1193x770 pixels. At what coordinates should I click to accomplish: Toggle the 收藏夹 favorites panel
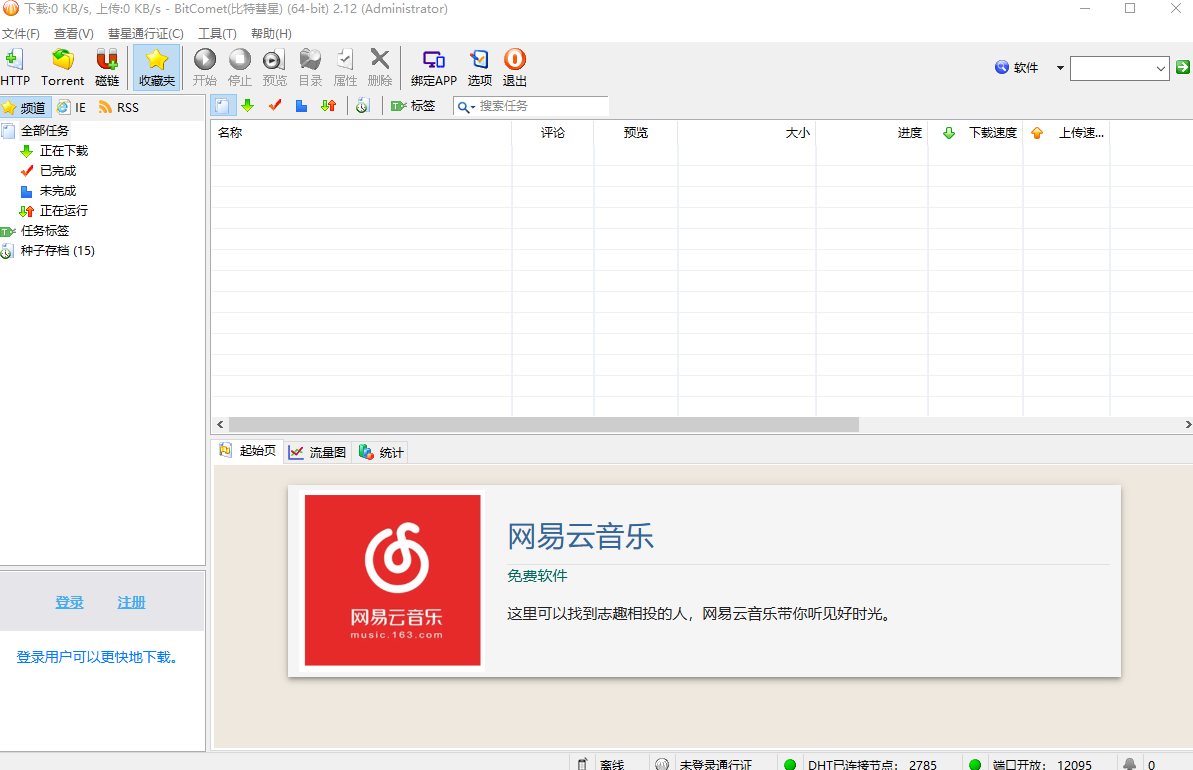click(157, 67)
